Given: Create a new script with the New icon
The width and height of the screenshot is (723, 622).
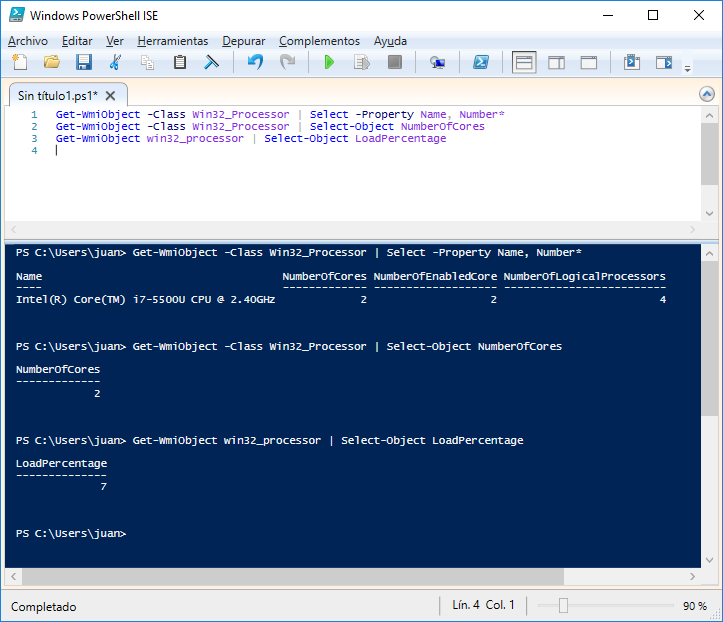Looking at the screenshot, I should click(x=20, y=62).
